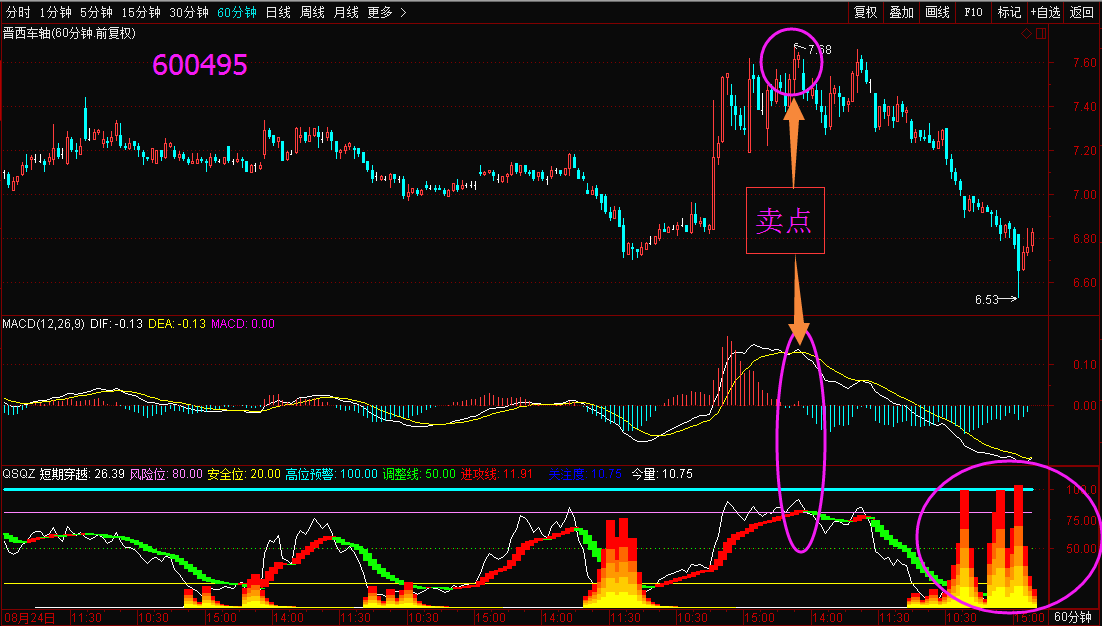Click the red diamond icon atop chart
This screenshot has width=1102, height=626.
(1027, 33)
